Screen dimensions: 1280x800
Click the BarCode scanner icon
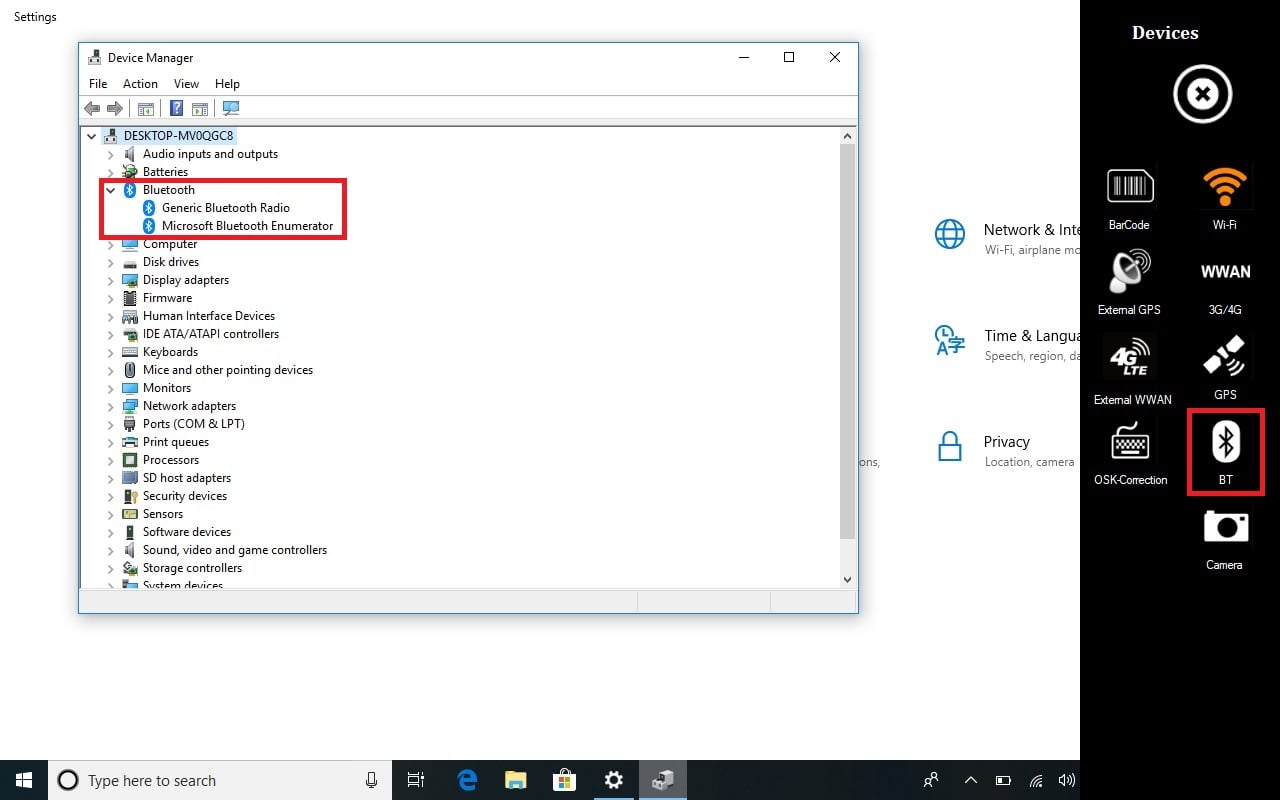pos(1130,187)
